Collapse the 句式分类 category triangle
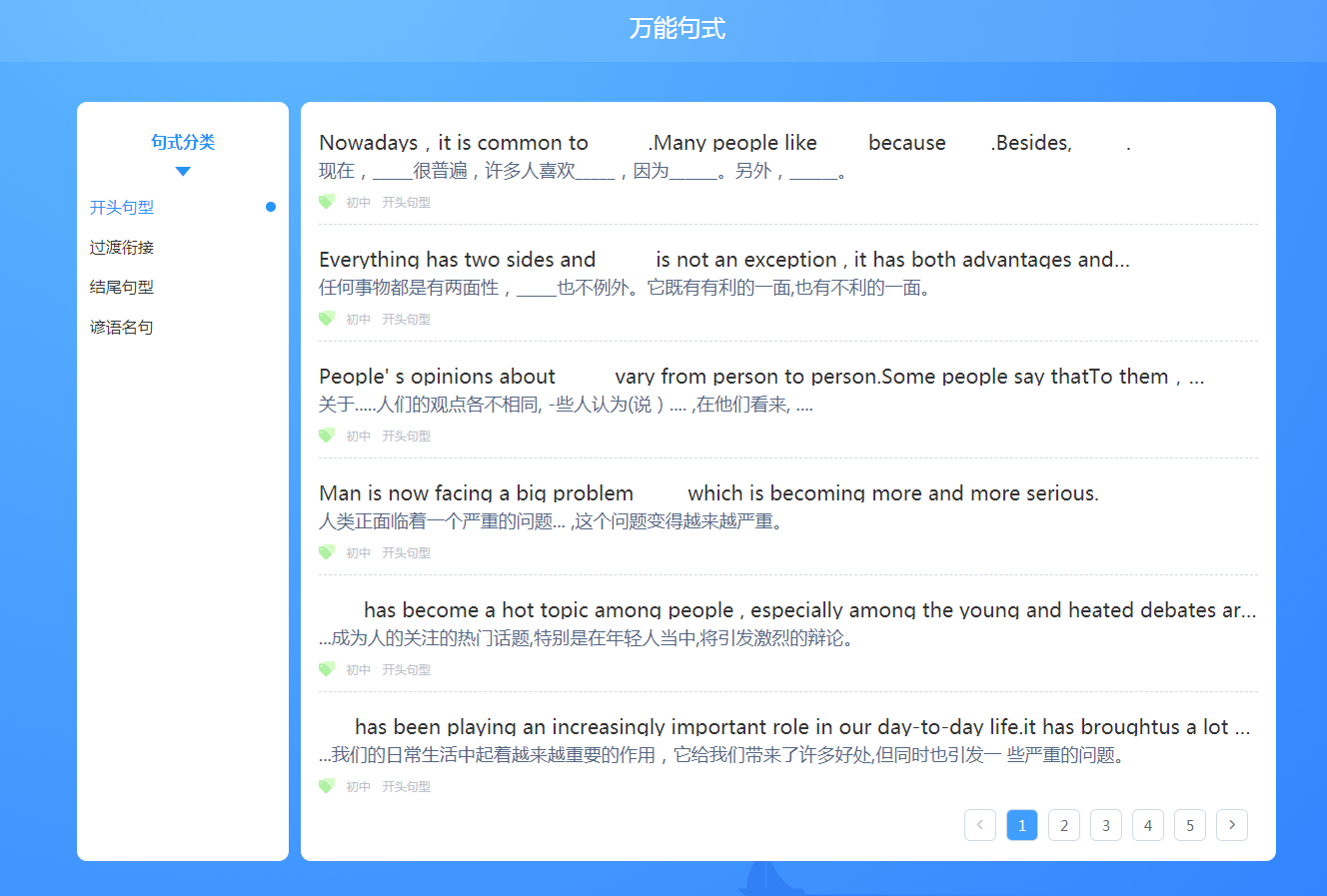 183,171
